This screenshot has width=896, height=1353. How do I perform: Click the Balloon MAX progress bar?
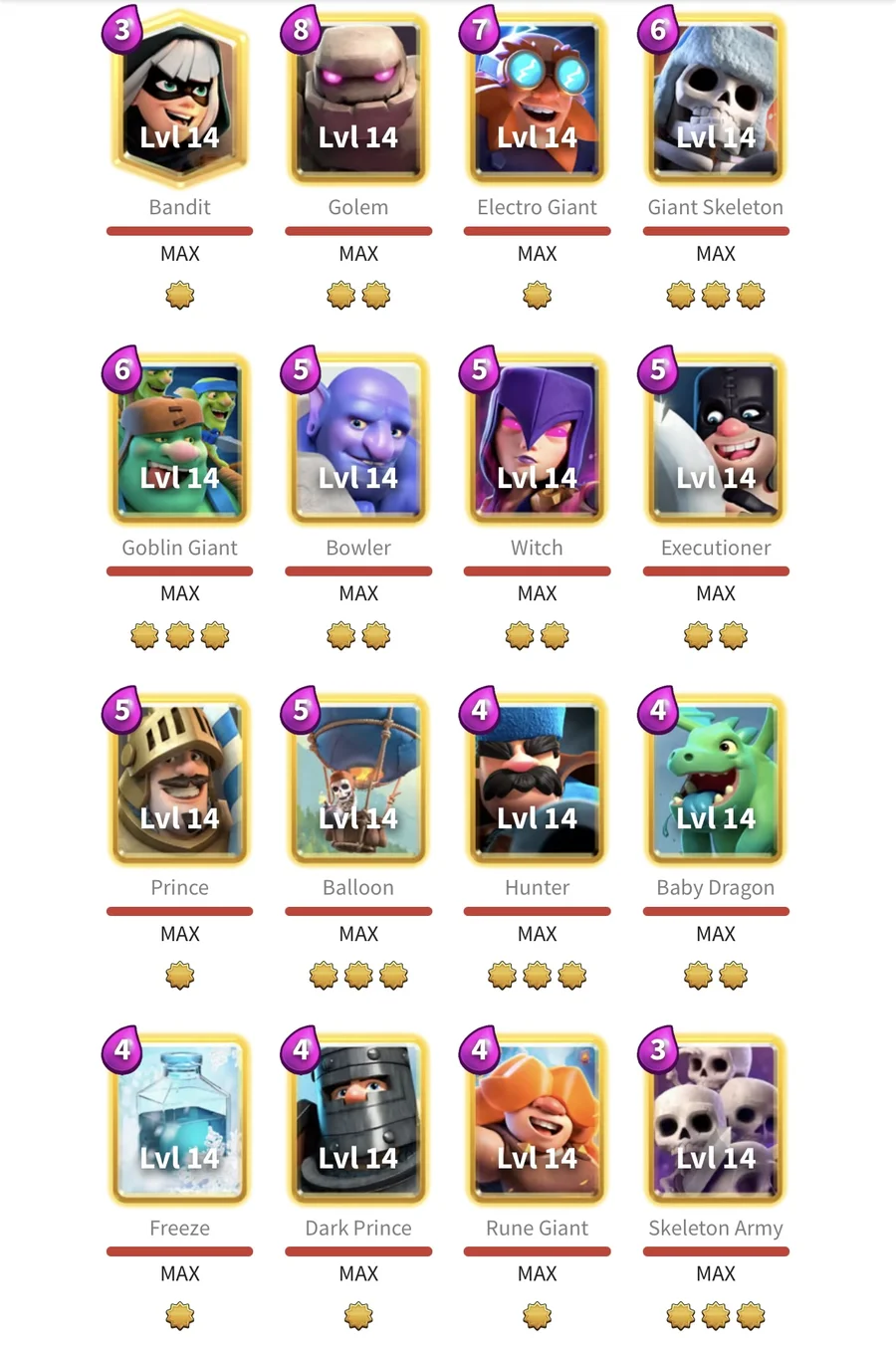point(358,911)
